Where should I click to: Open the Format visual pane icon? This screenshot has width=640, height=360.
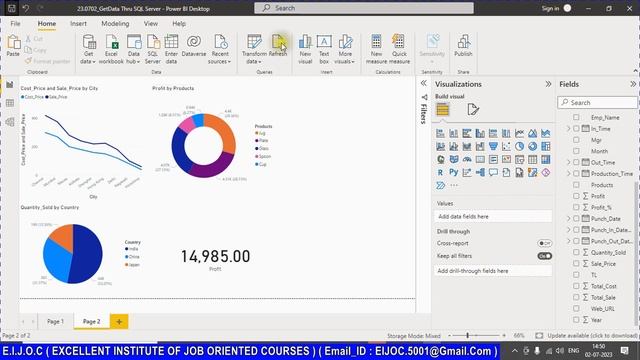tap(473, 109)
